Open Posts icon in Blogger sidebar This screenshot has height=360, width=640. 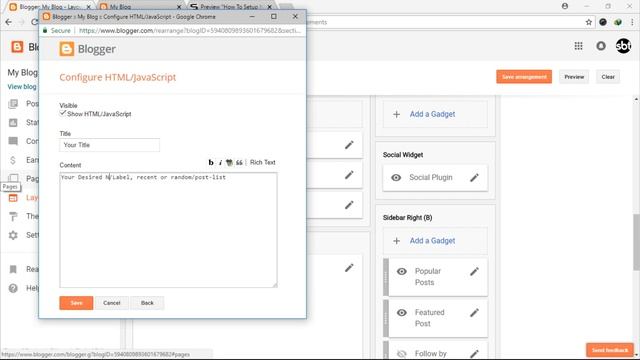(x=13, y=104)
